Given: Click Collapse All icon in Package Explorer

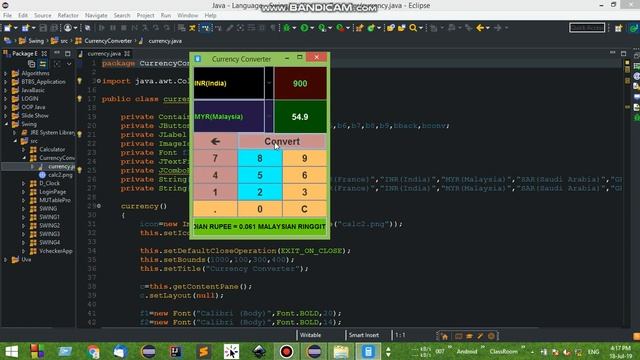Looking at the screenshot, I should (x=31, y=64).
